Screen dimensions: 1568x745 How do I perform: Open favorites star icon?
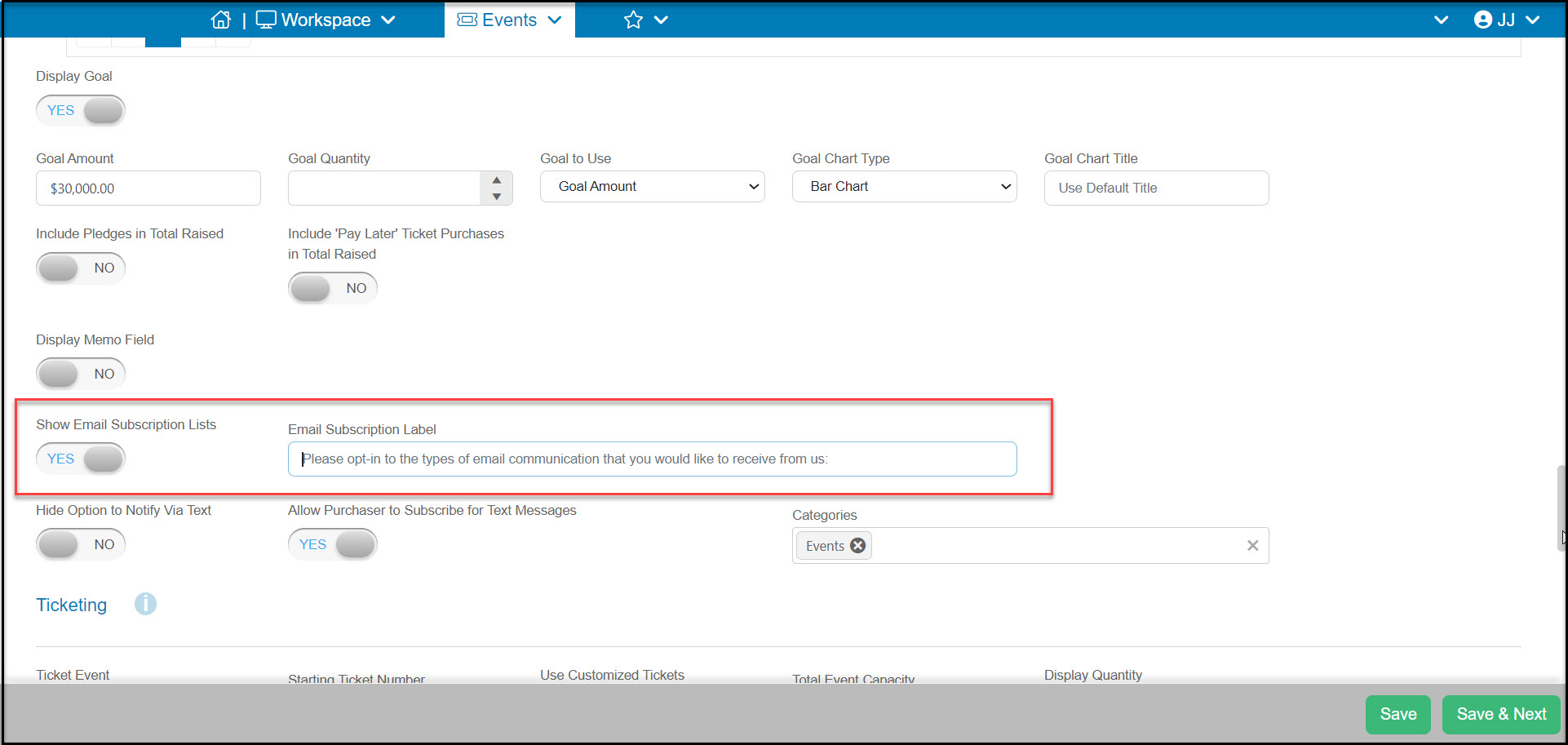point(633,20)
